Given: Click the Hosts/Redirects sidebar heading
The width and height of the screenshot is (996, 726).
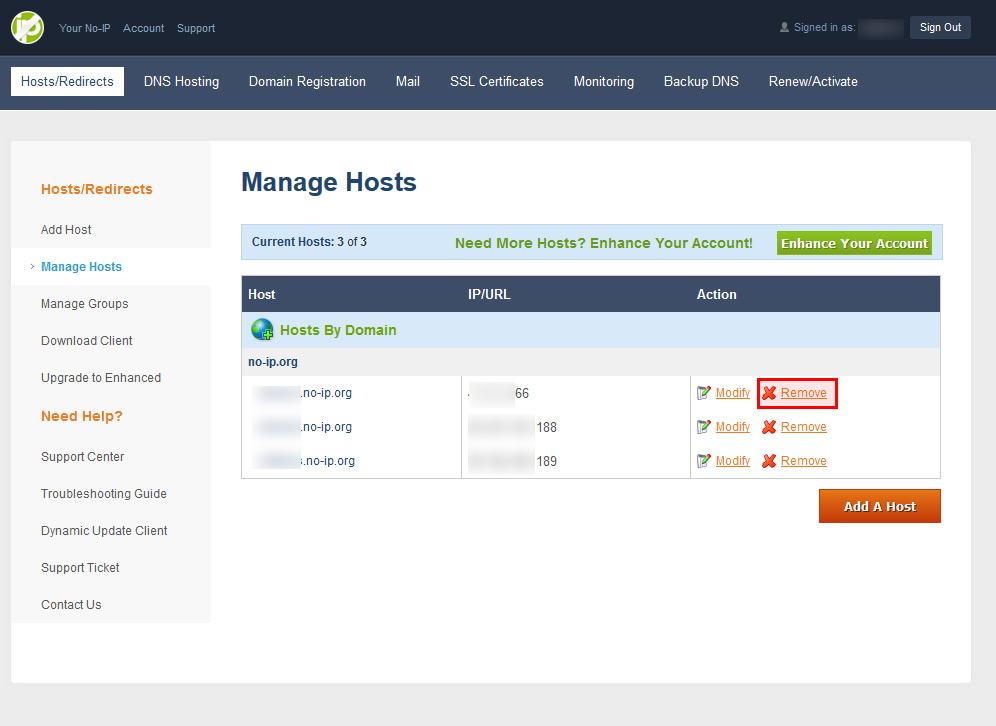Looking at the screenshot, I should coord(97,189).
